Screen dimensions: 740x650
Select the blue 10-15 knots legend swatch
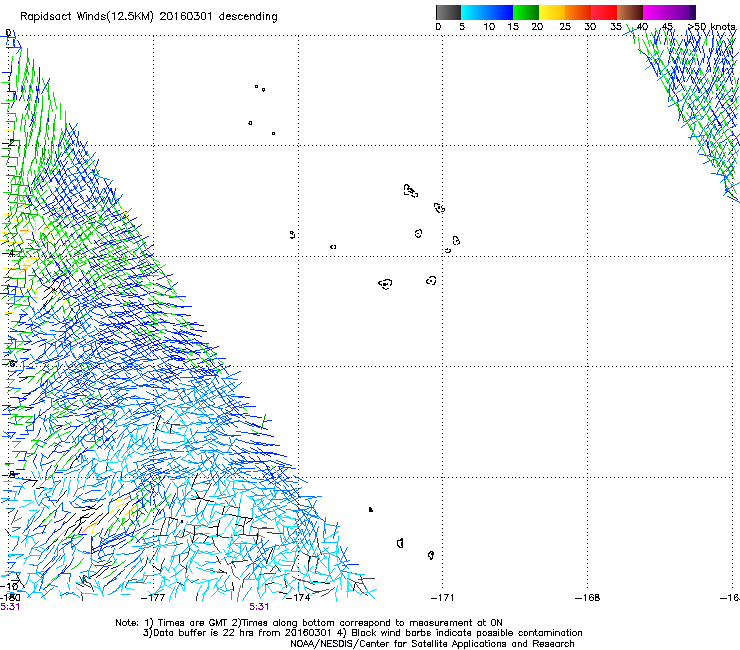tap(500, 12)
